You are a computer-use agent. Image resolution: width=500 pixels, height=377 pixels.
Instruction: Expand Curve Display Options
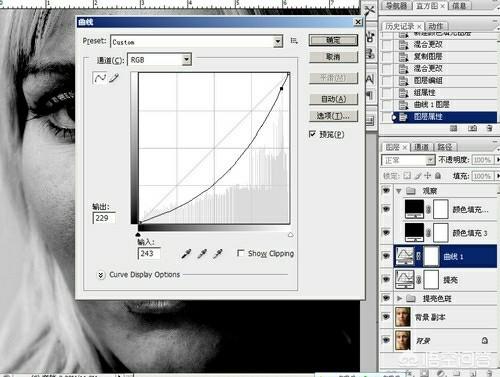point(101,275)
